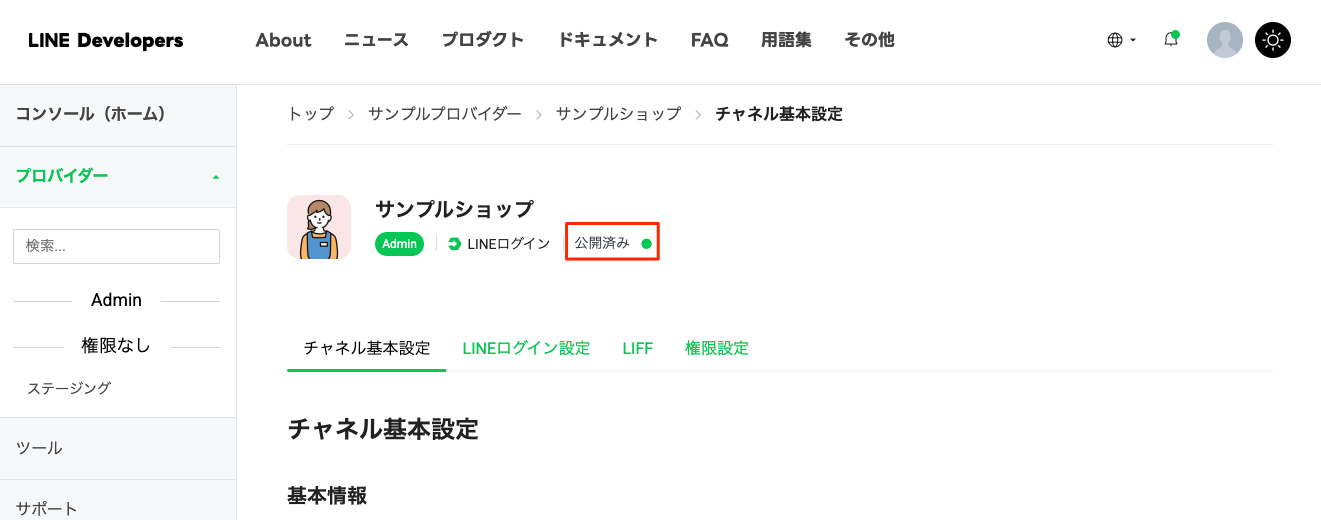Screen dimensions: 1321x520
Task: Open the notifications bell
Action: point(1171,40)
